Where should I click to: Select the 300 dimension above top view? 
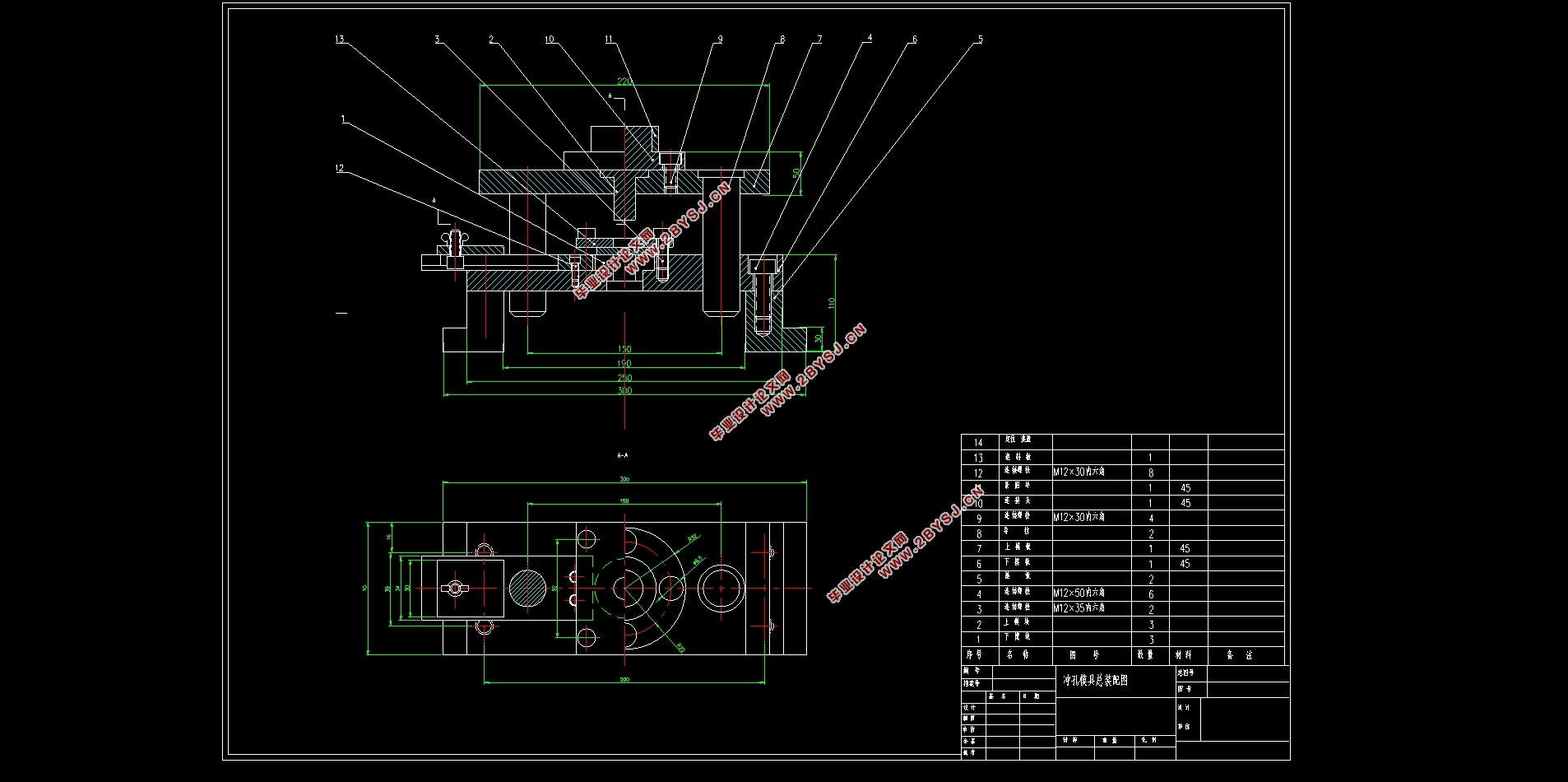coord(624,479)
